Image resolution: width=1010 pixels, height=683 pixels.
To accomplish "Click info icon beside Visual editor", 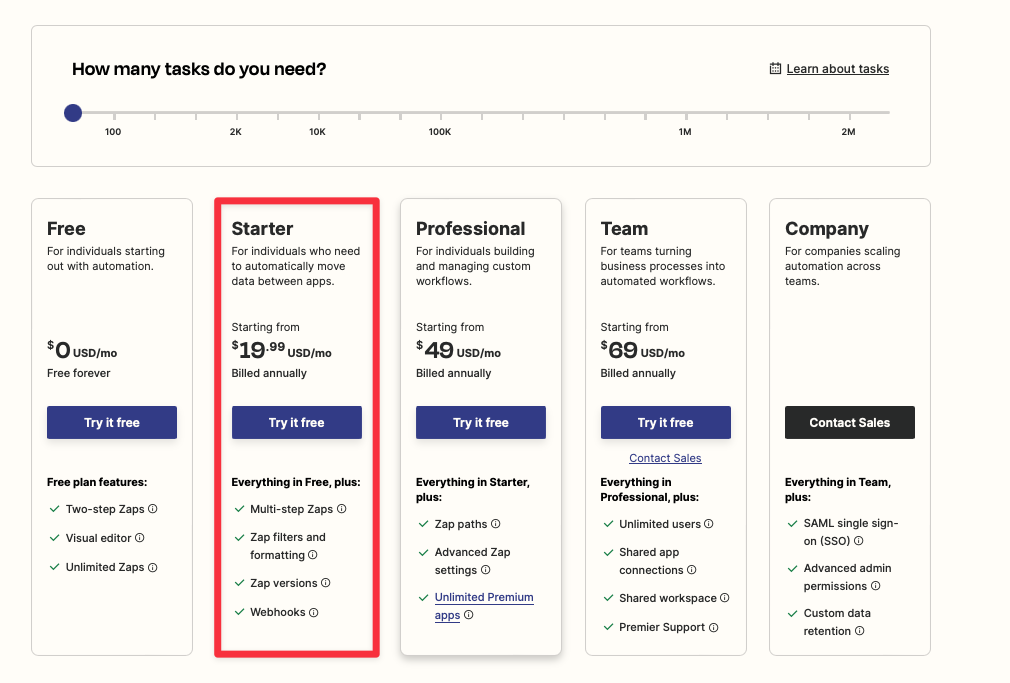I will pyautogui.click(x=140, y=537).
